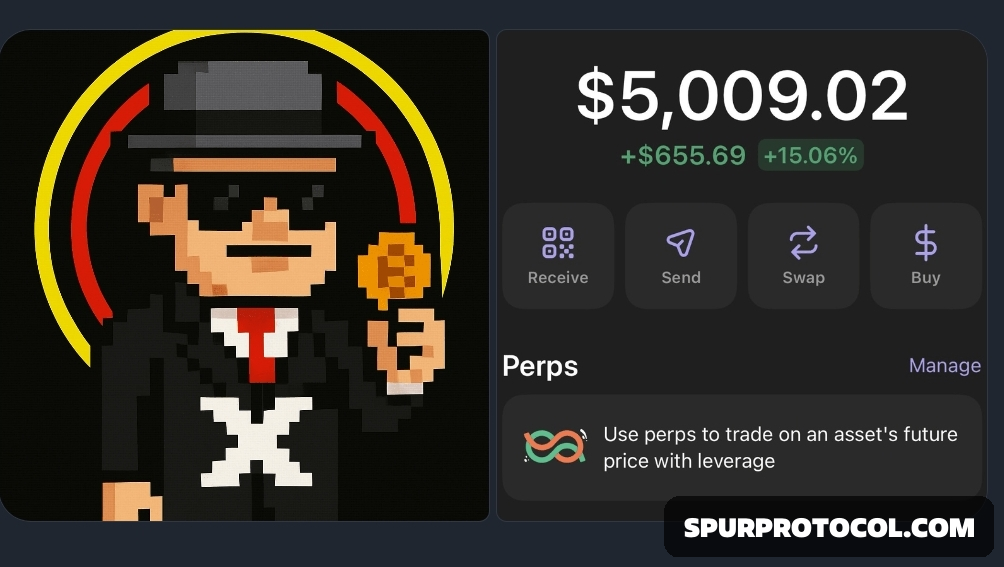
Task: Click the SPURPROTOCOL.COM watermark
Action: coord(829,527)
